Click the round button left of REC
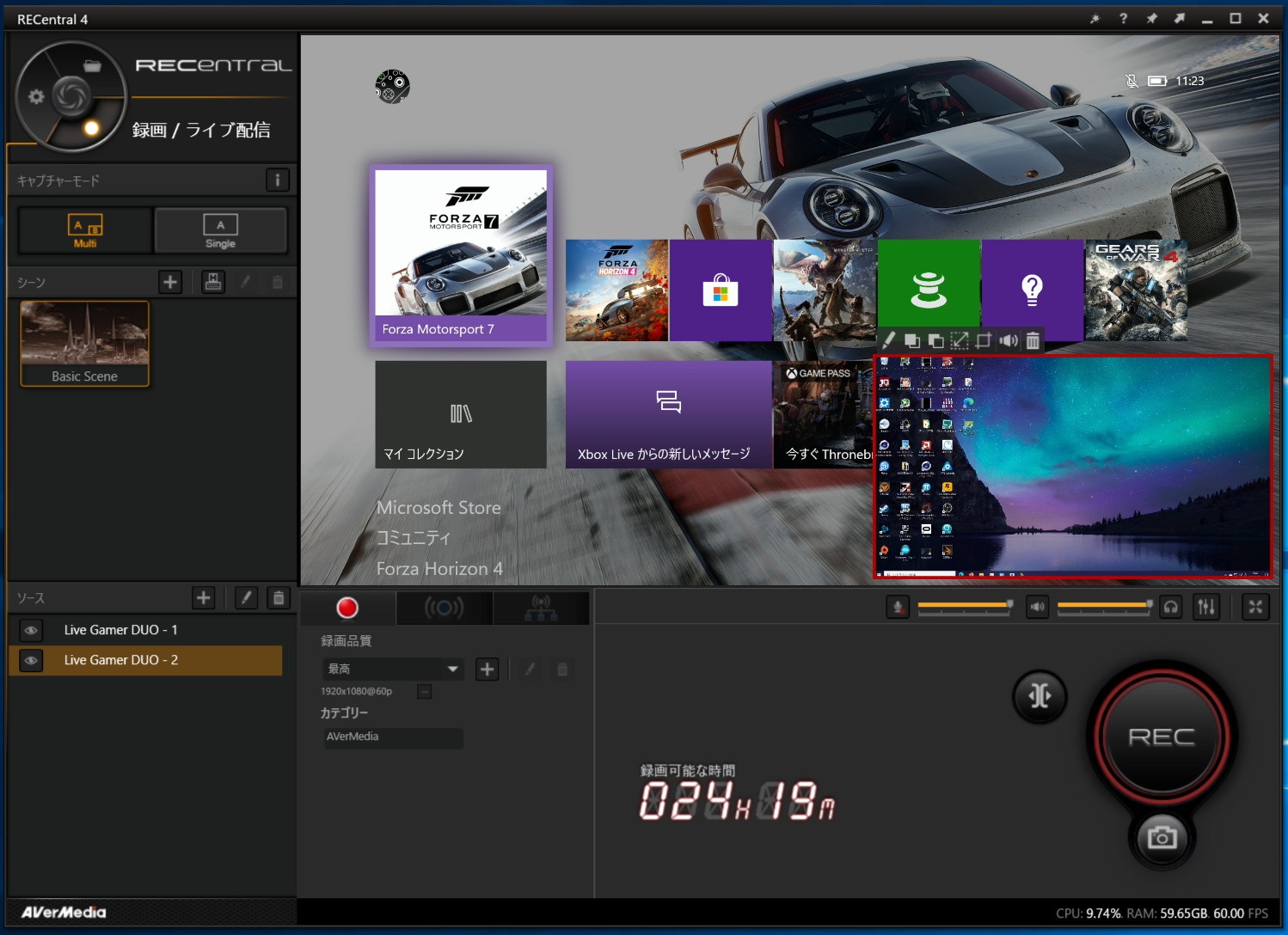 point(1040,695)
